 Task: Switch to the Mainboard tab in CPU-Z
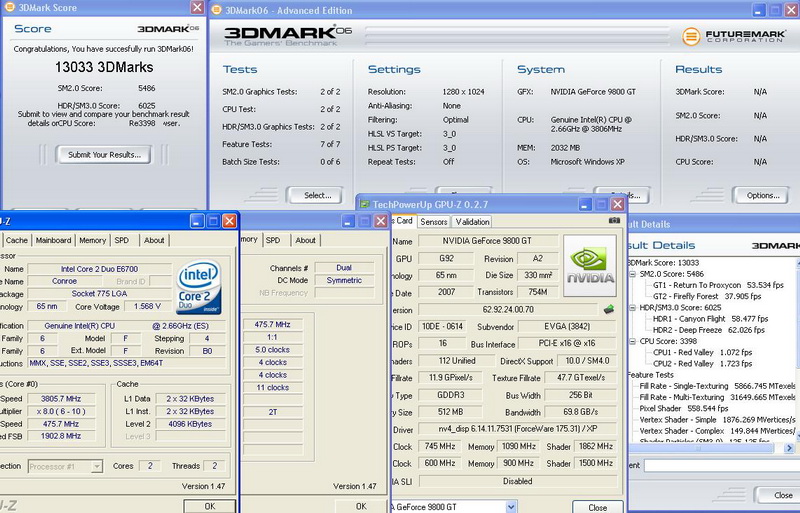(x=53, y=240)
